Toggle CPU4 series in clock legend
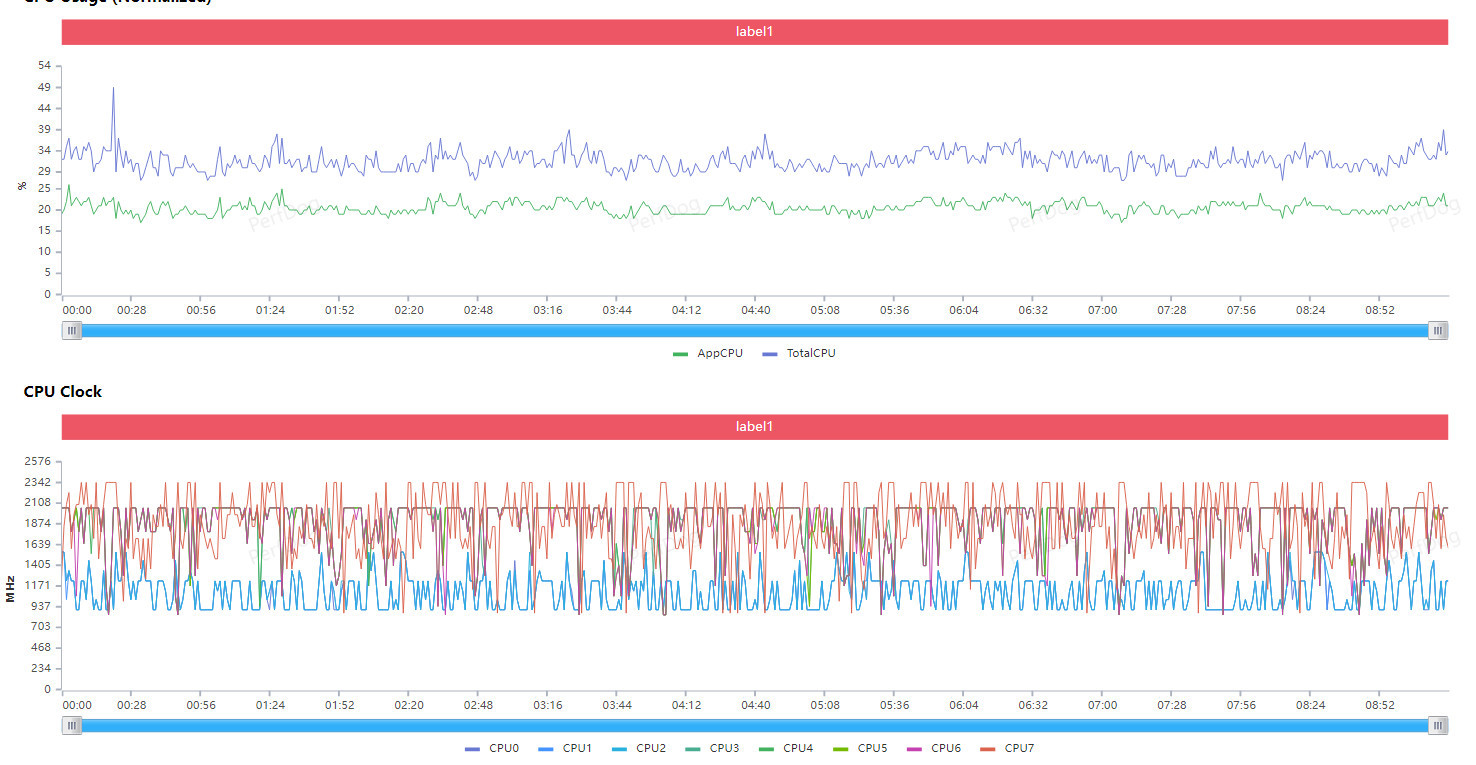This screenshot has height=765, width=1476. point(786,748)
